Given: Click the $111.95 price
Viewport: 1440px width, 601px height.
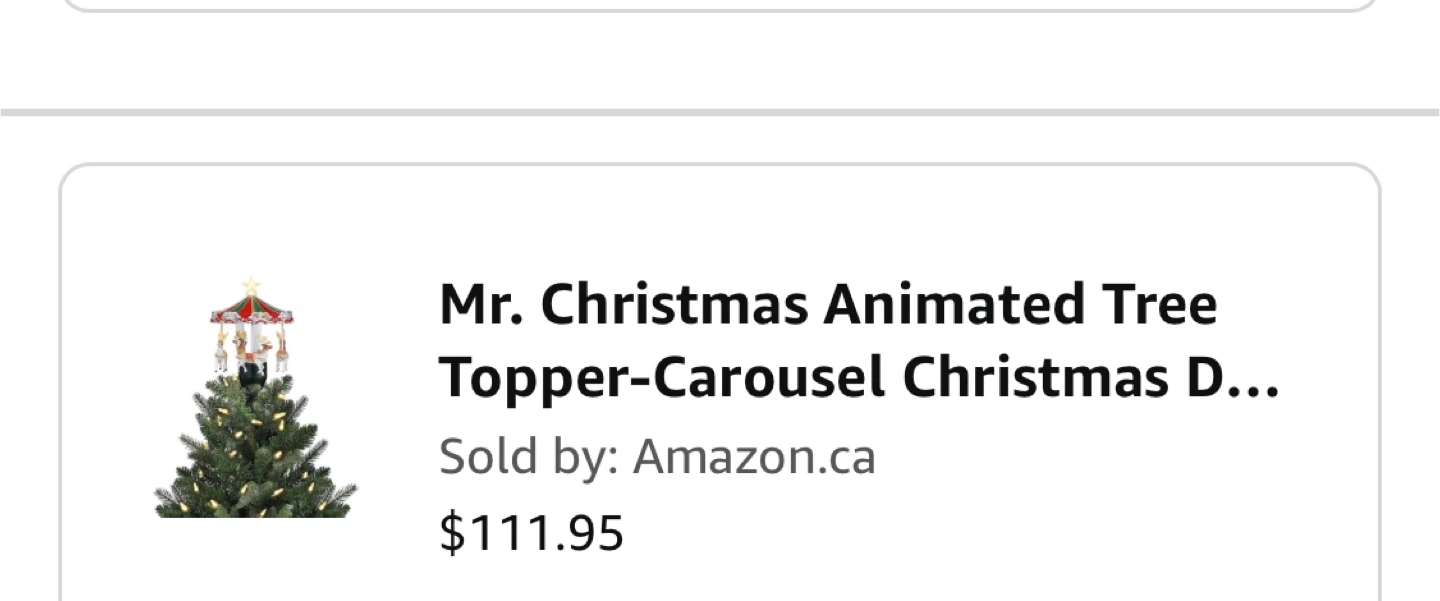Looking at the screenshot, I should tap(531, 532).
